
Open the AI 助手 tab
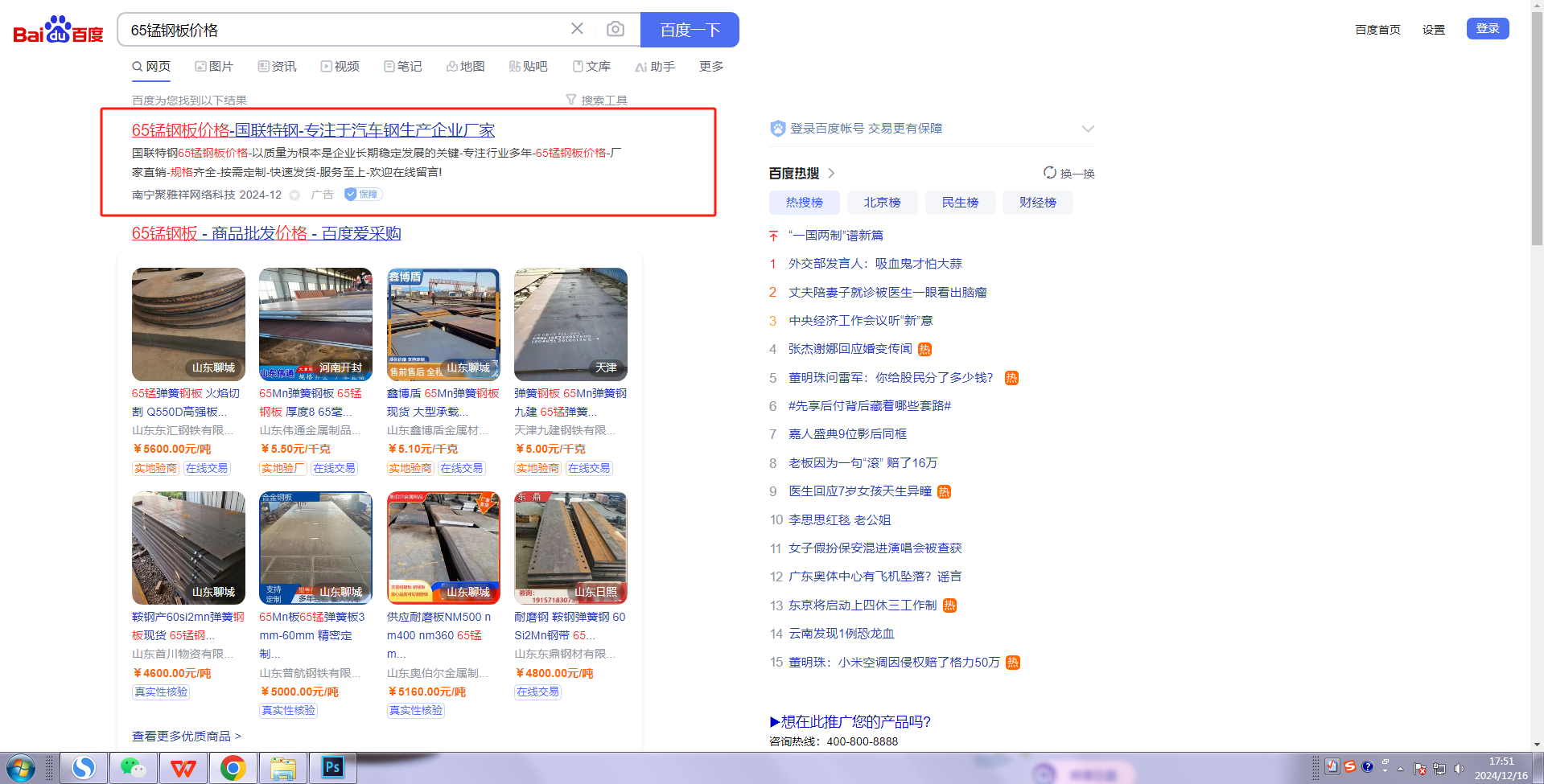pos(655,67)
